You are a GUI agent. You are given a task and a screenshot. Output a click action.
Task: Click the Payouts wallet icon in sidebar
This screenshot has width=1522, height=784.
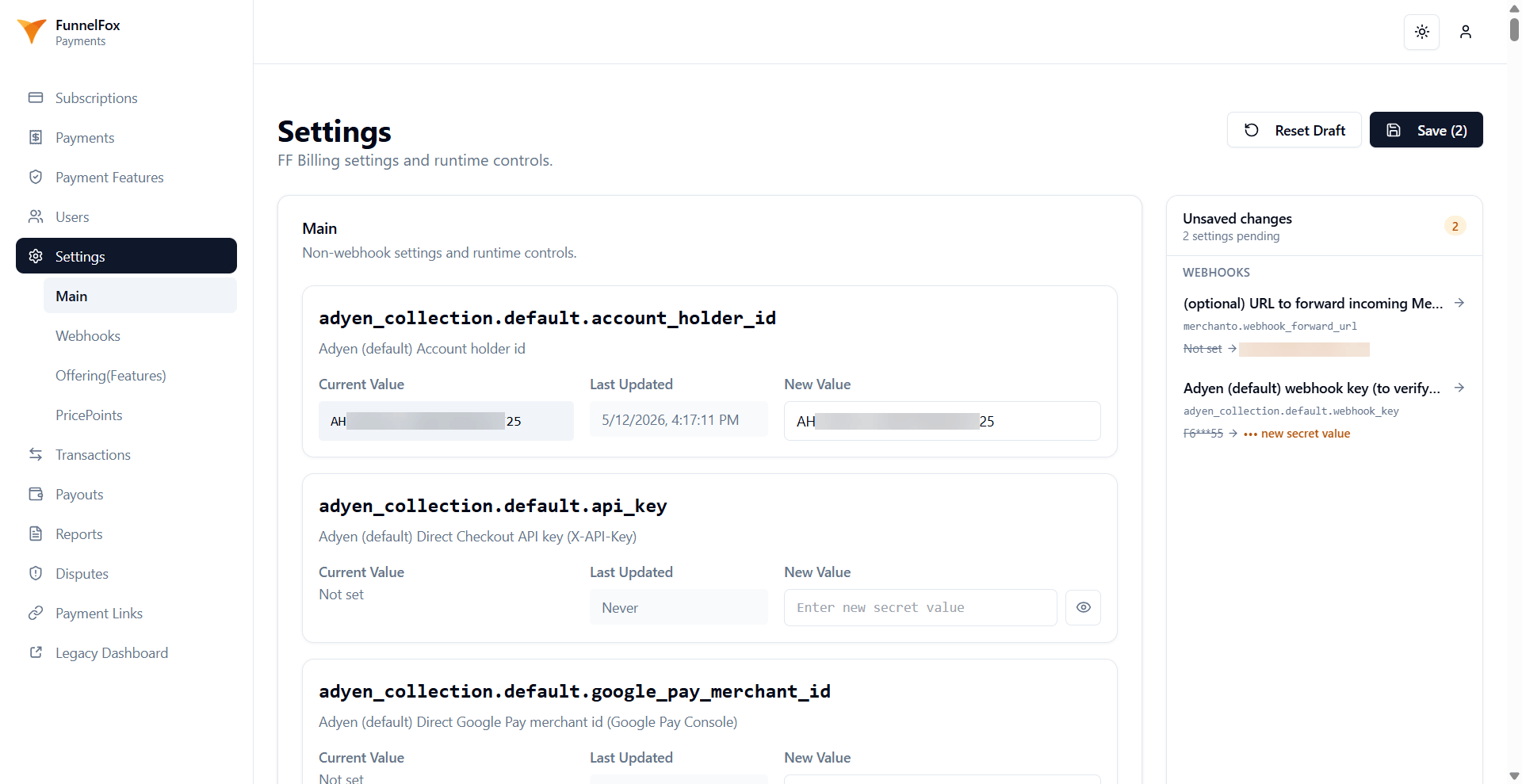pos(36,494)
